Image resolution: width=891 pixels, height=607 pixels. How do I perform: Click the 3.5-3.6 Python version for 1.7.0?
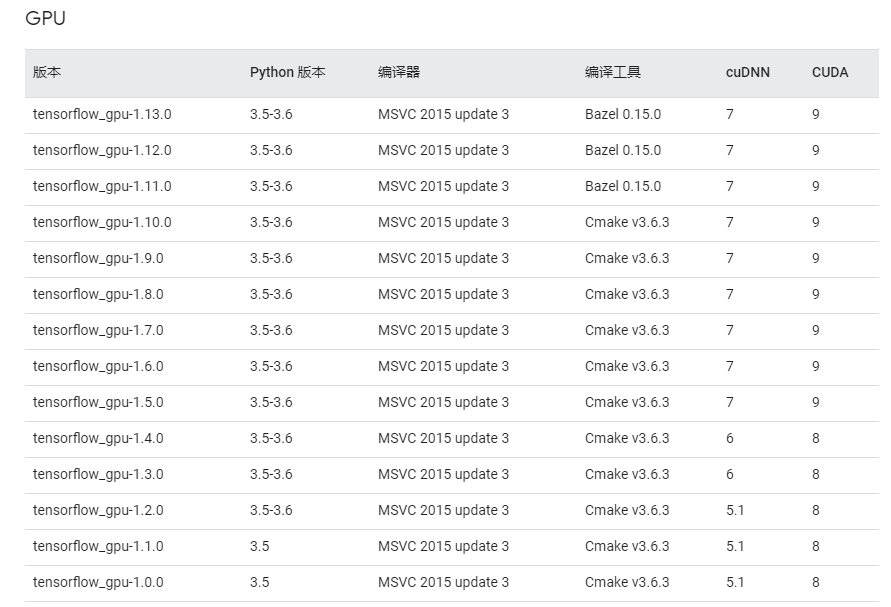(272, 330)
